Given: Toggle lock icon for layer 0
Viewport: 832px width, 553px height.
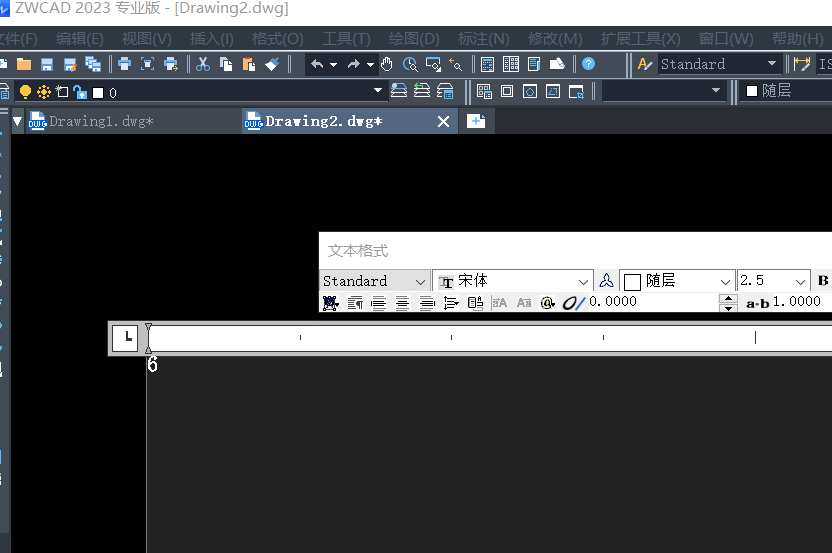Looking at the screenshot, I should click(x=80, y=92).
